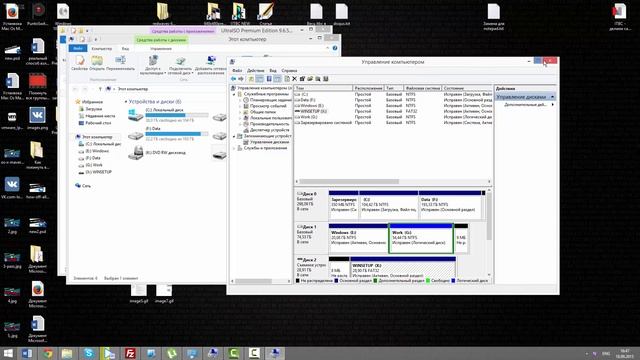Collapse Устройства и диски group in Explorer

coord(126,102)
